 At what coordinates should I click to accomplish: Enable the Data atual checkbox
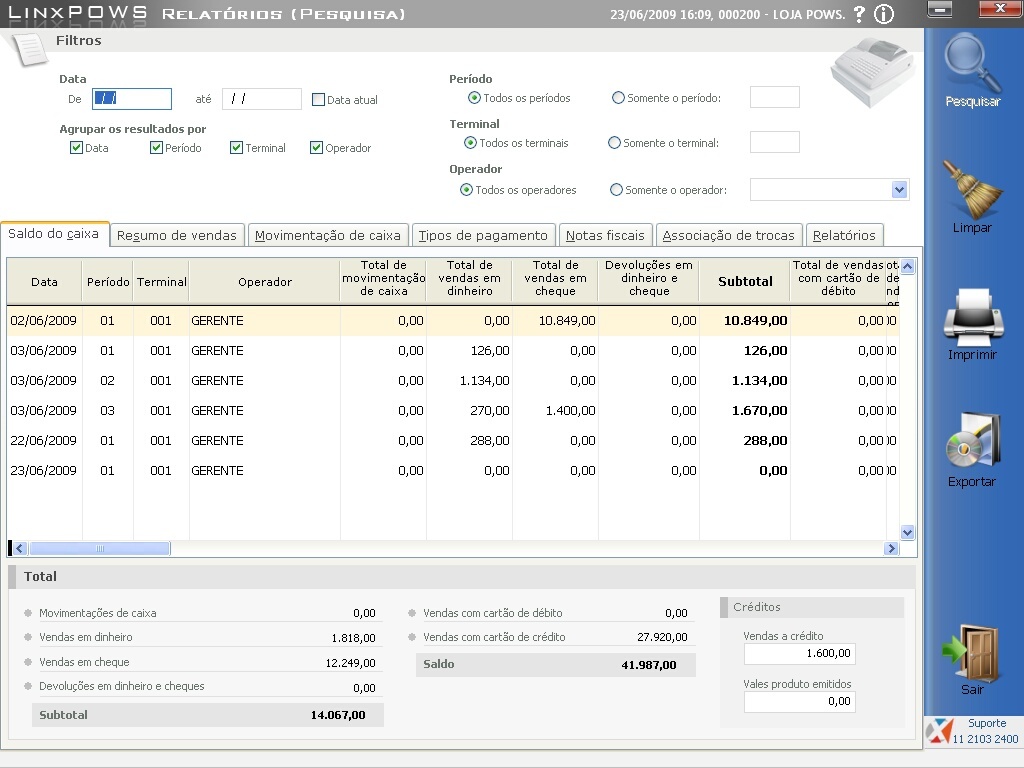(319, 100)
